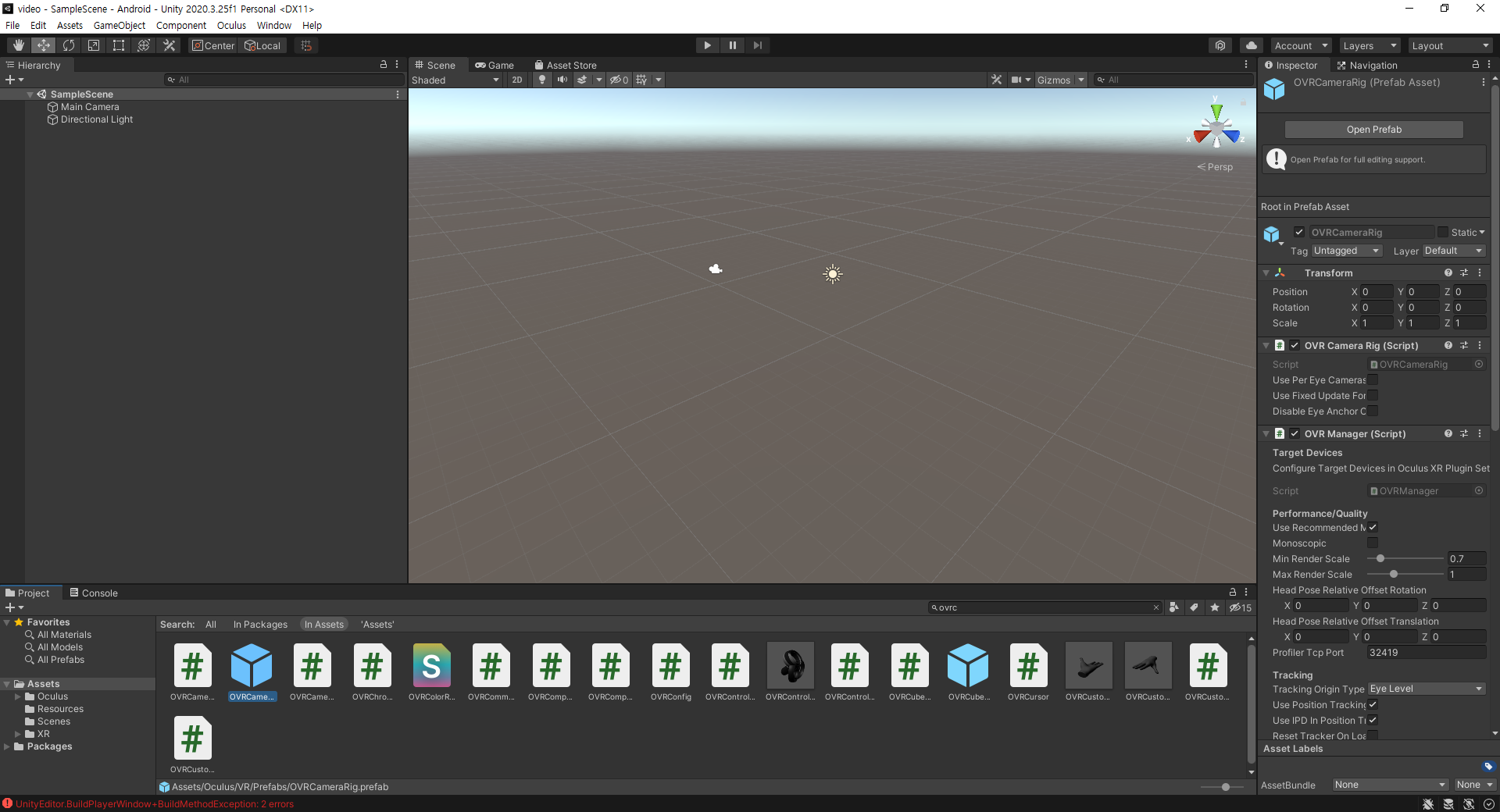Open Layout dropdown
The image size is (1500, 812).
pyautogui.click(x=1451, y=45)
